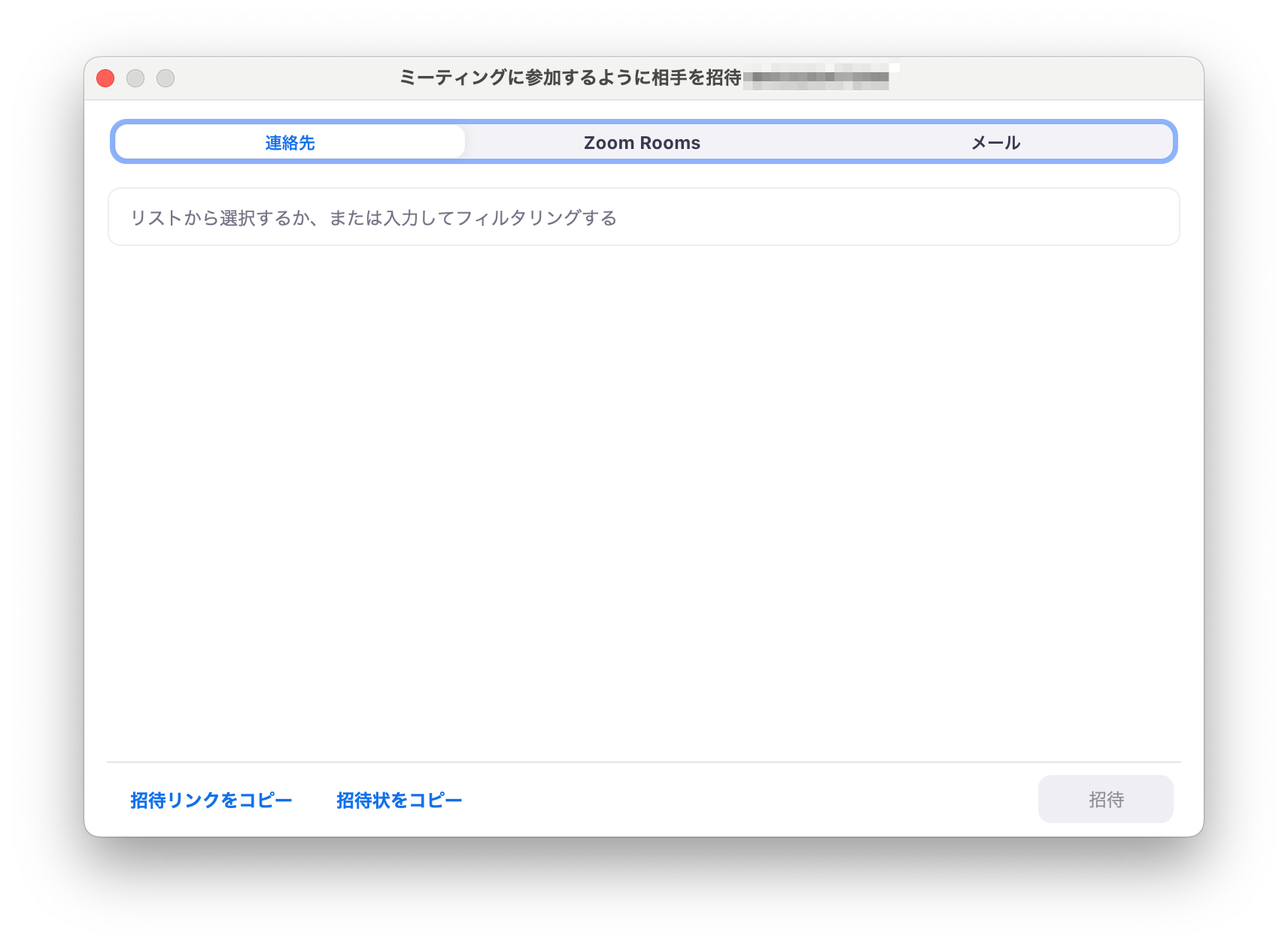Click inside the contact filtering bar
This screenshot has height=948, width=1288.
point(643,217)
